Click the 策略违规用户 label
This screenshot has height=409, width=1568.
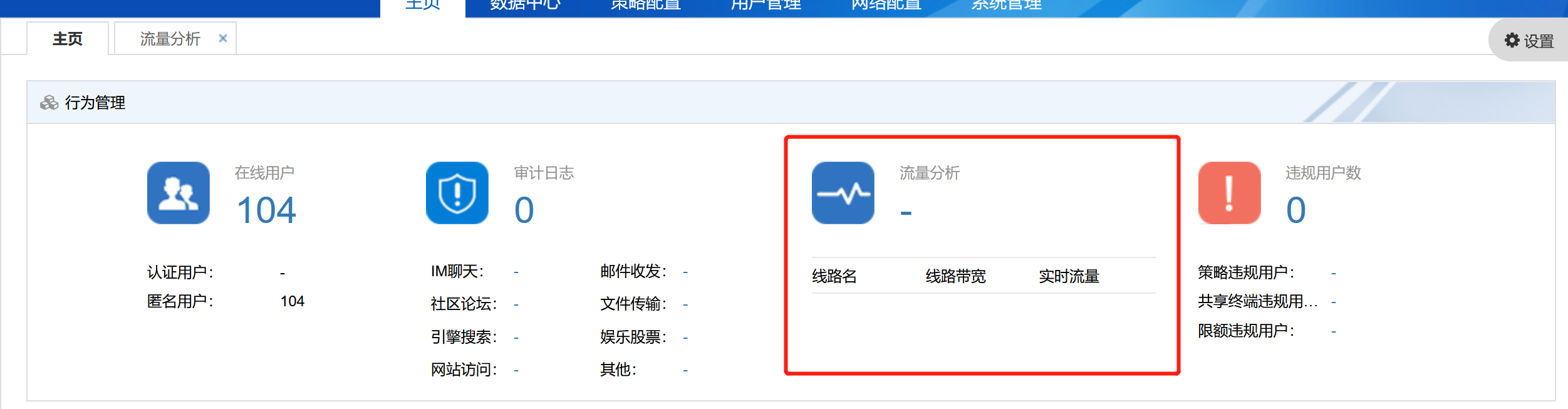(x=1247, y=272)
